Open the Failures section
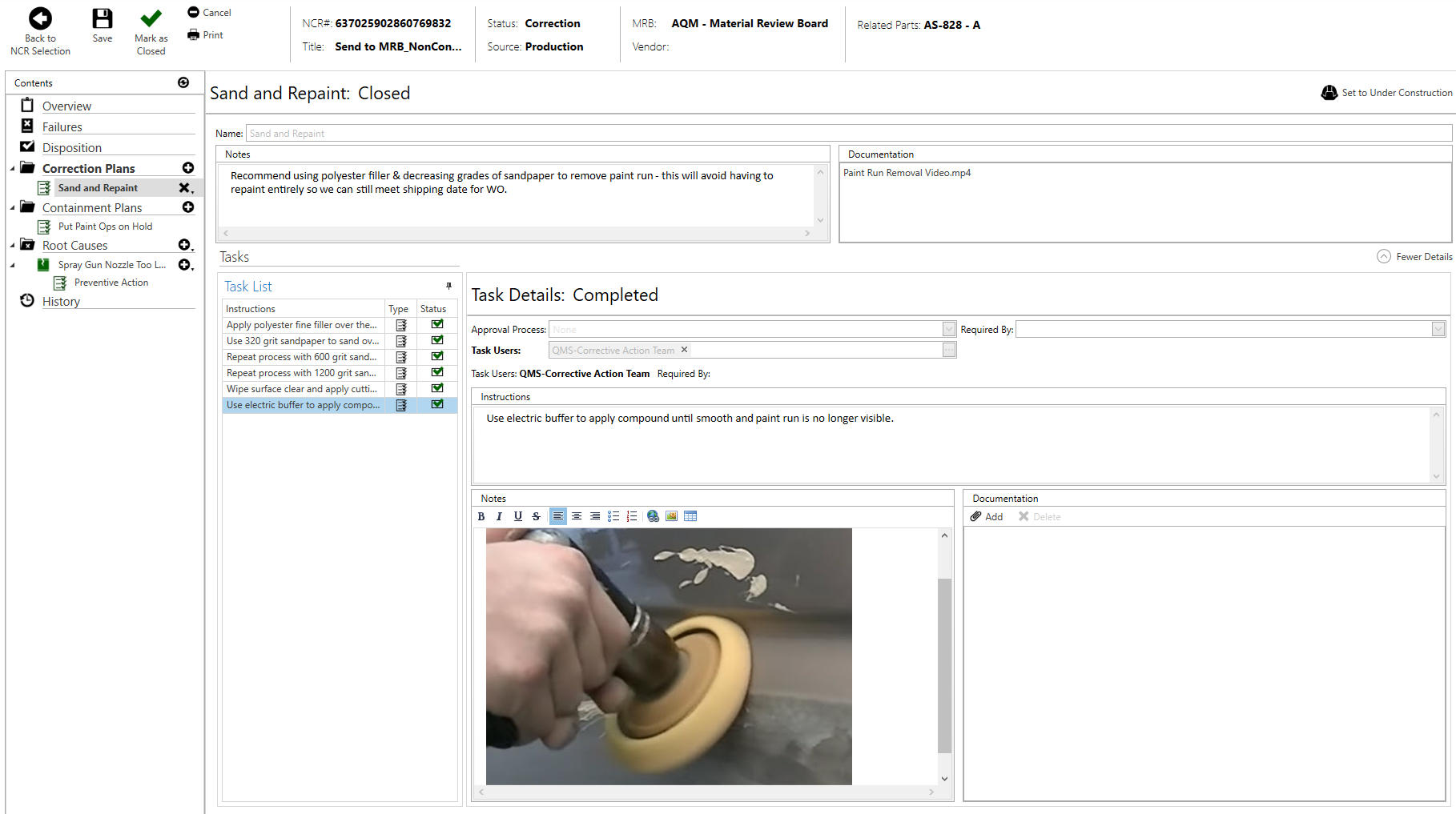Screen dimensions: 1456x814 (62, 126)
